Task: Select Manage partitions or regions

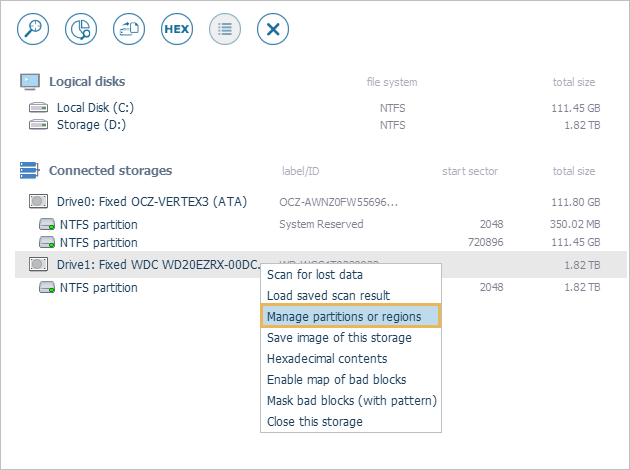Action: [351, 317]
